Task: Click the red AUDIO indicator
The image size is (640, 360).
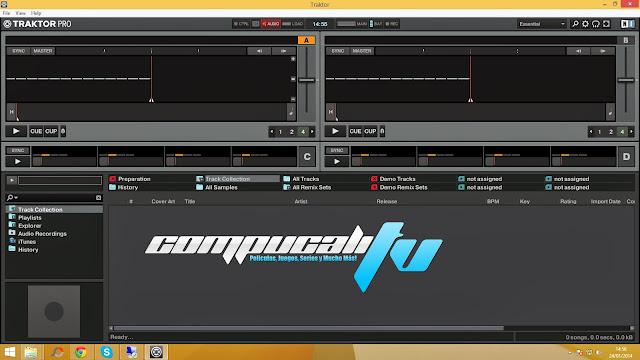Action: pyautogui.click(x=271, y=24)
